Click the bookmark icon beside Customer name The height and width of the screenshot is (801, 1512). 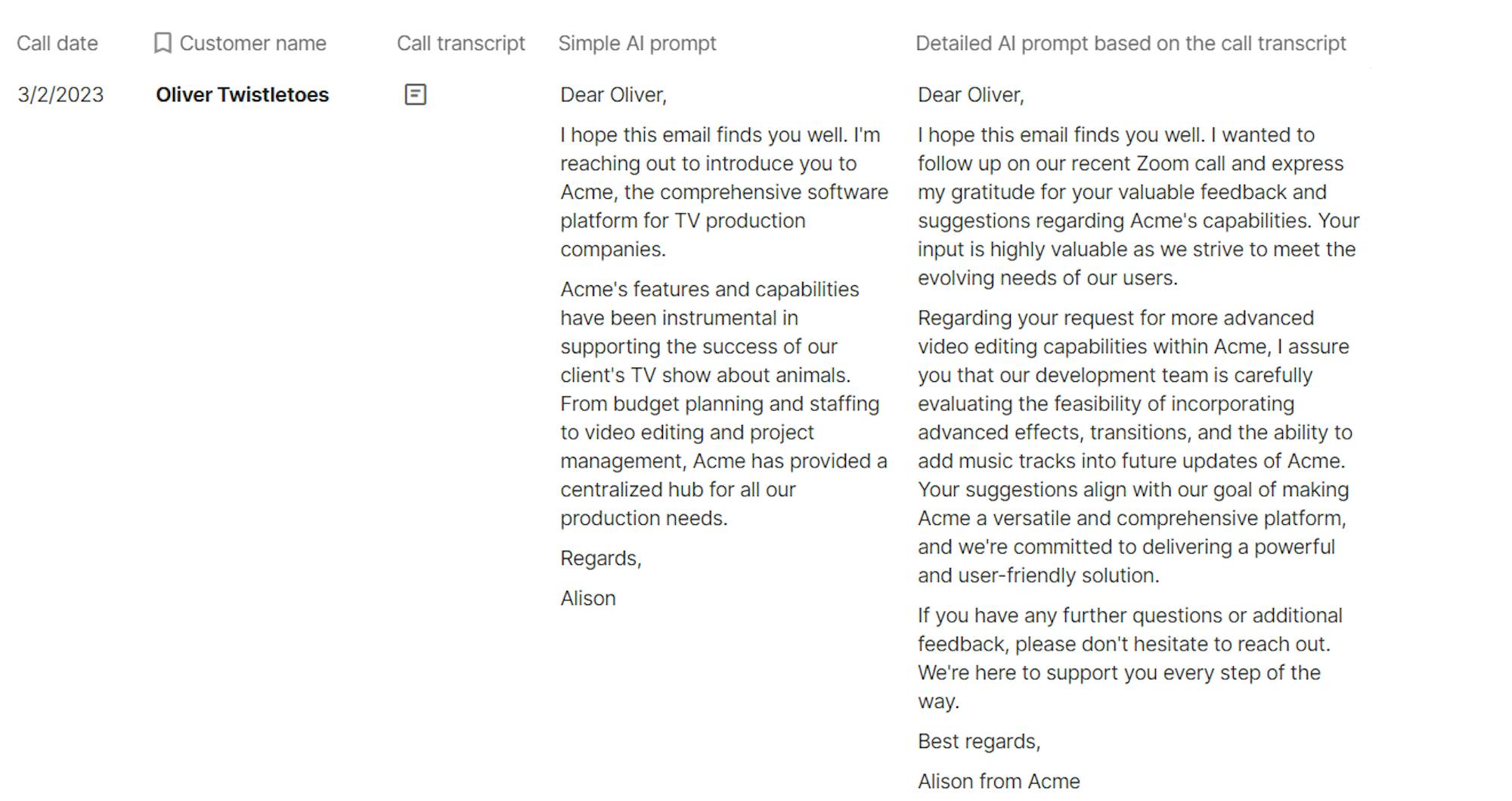pos(163,43)
